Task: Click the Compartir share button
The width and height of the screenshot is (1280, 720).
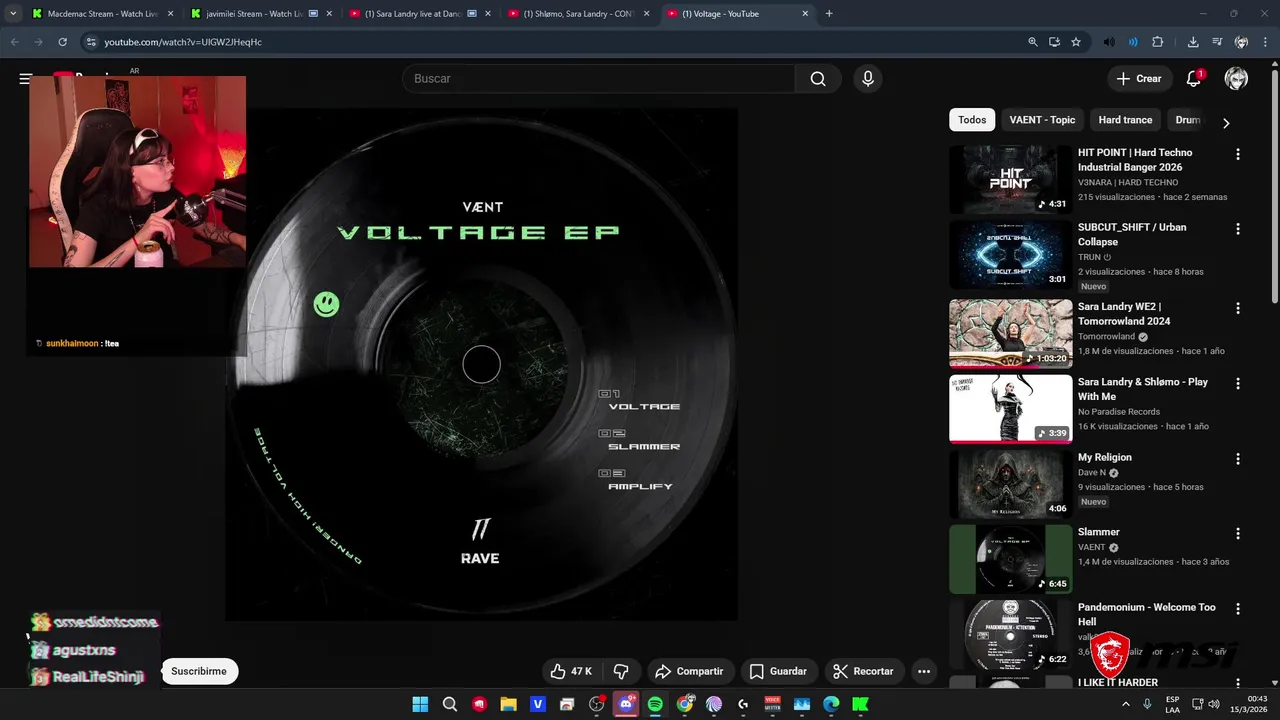Action: tap(690, 671)
